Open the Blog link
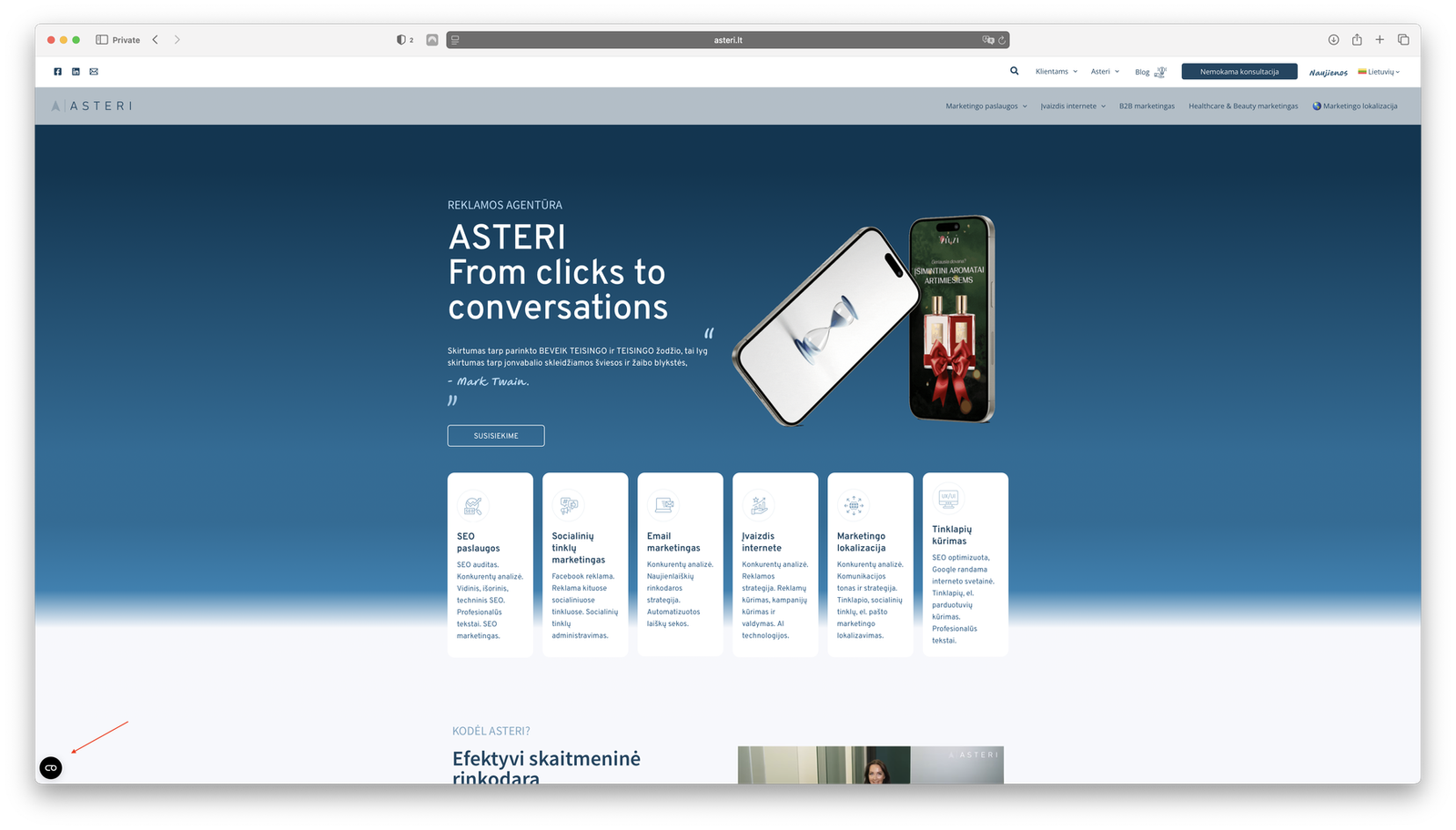 (x=1142, y=72)
